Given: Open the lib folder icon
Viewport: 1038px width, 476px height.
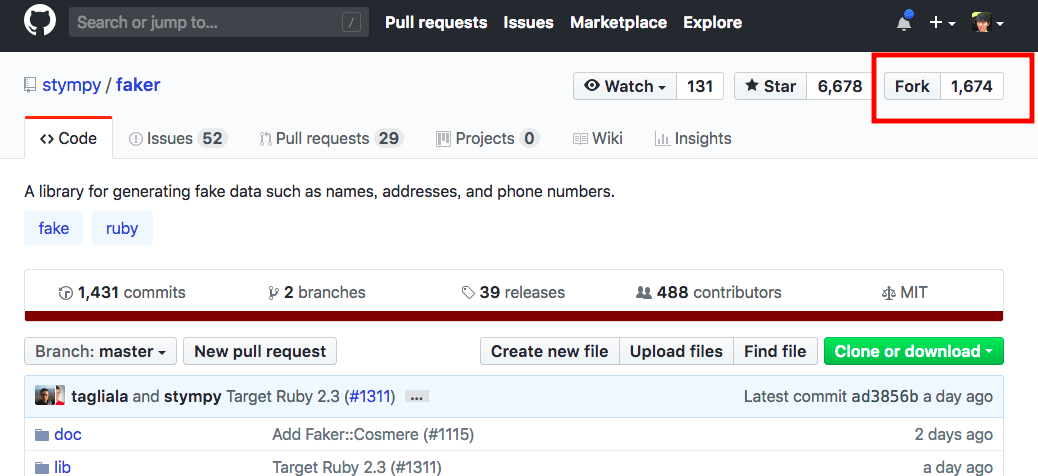Looking at the screenshot, I should coord(42,468).
